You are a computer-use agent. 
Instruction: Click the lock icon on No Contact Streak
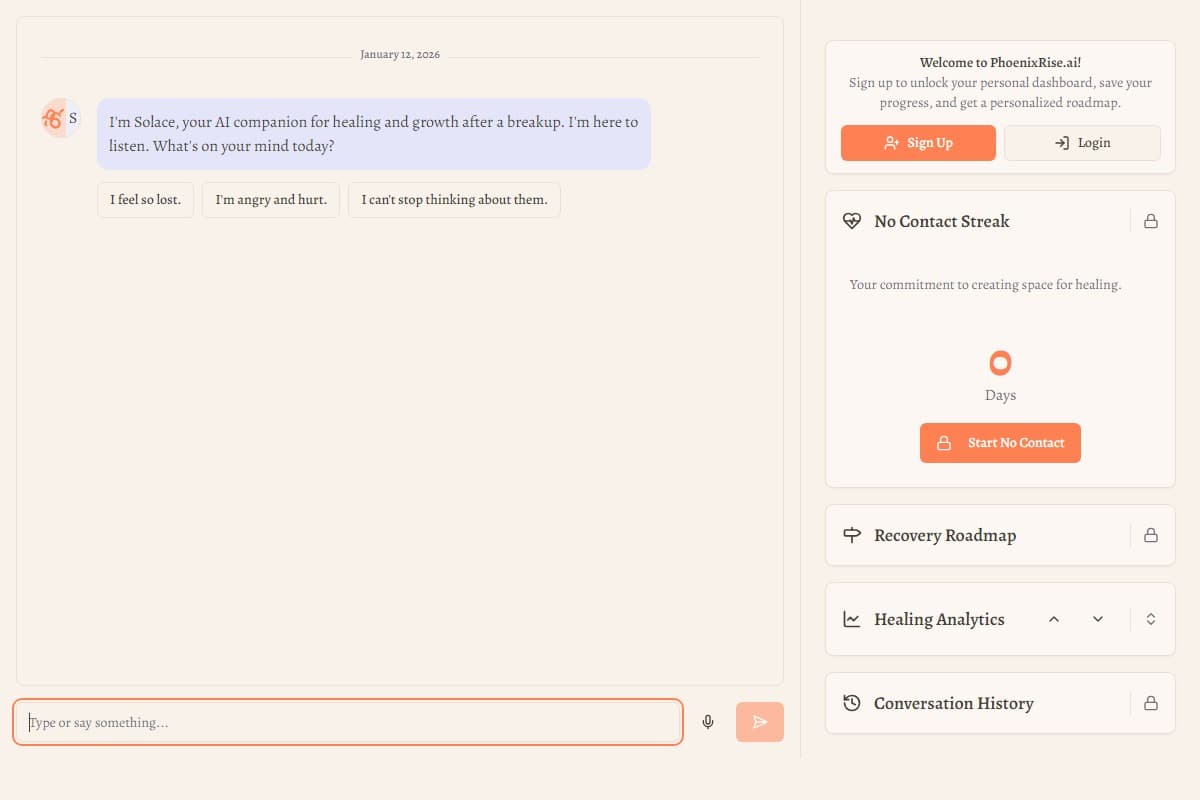1151,221
